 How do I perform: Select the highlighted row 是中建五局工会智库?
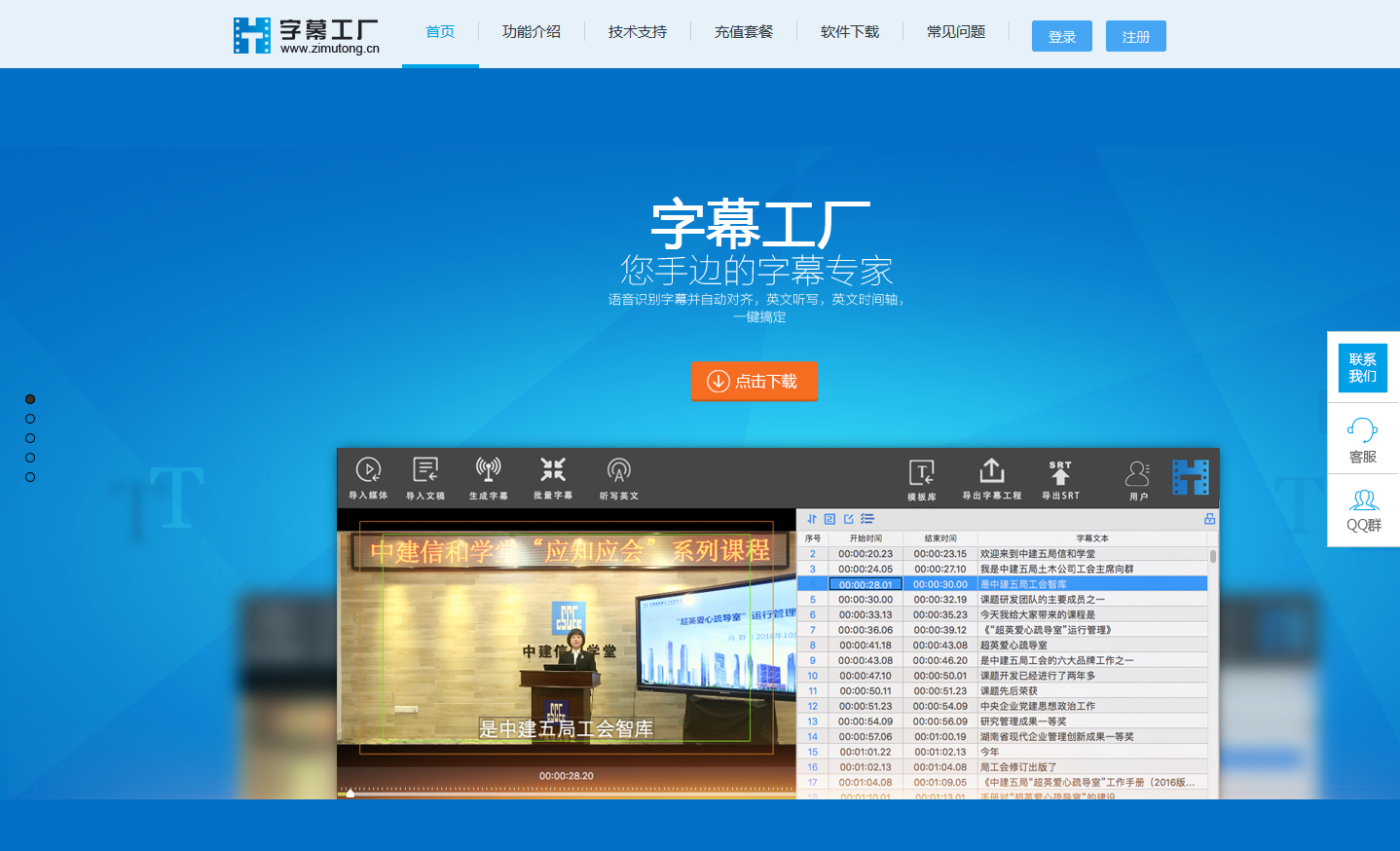point(1003,584)
